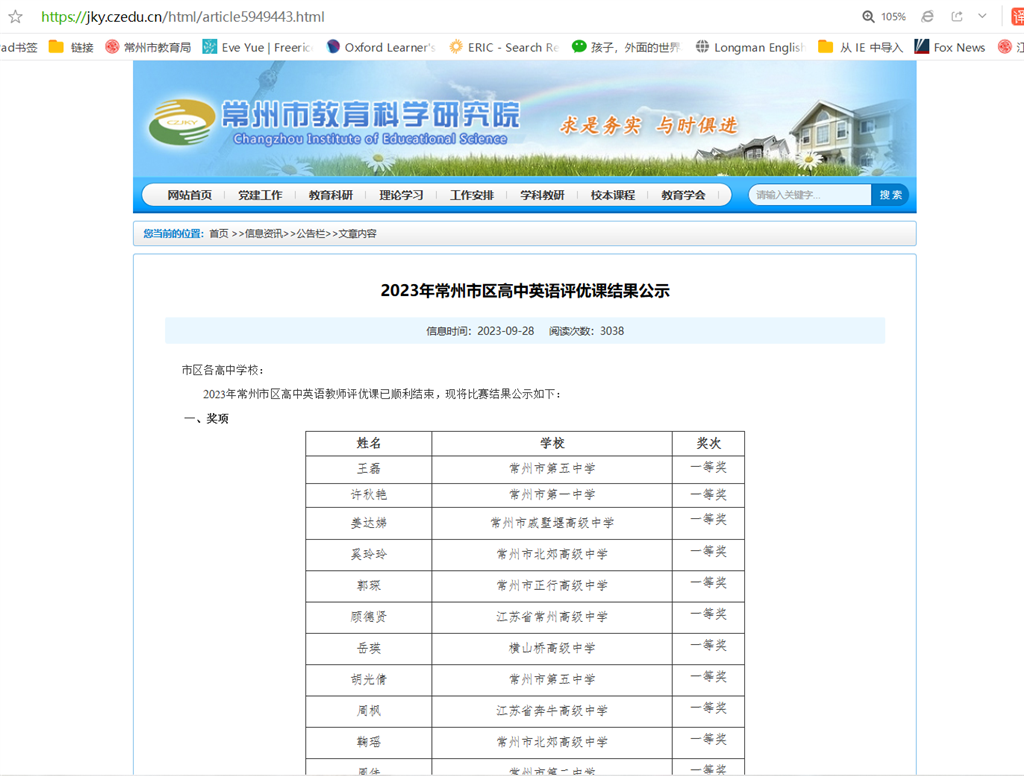Click the cell 江苏省奔牛高级中学
Viewport: 1024px width, 776px height.
(552, 711)
